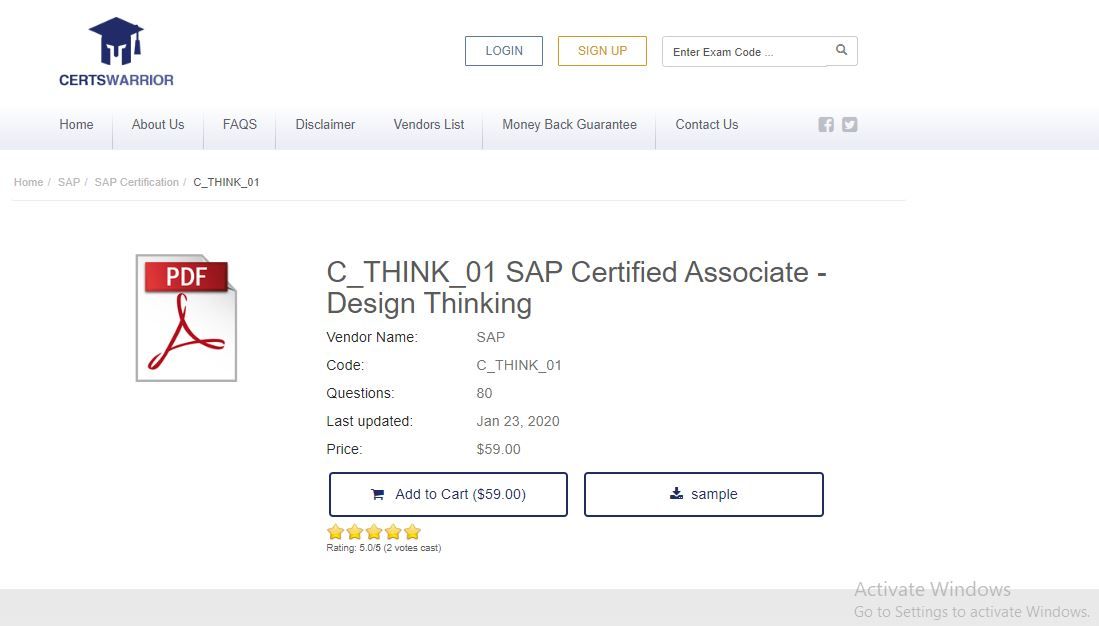Viewport: 1099px width, 626px height.
Task: Download the sample file button
Action: click(x=704, y=494)
